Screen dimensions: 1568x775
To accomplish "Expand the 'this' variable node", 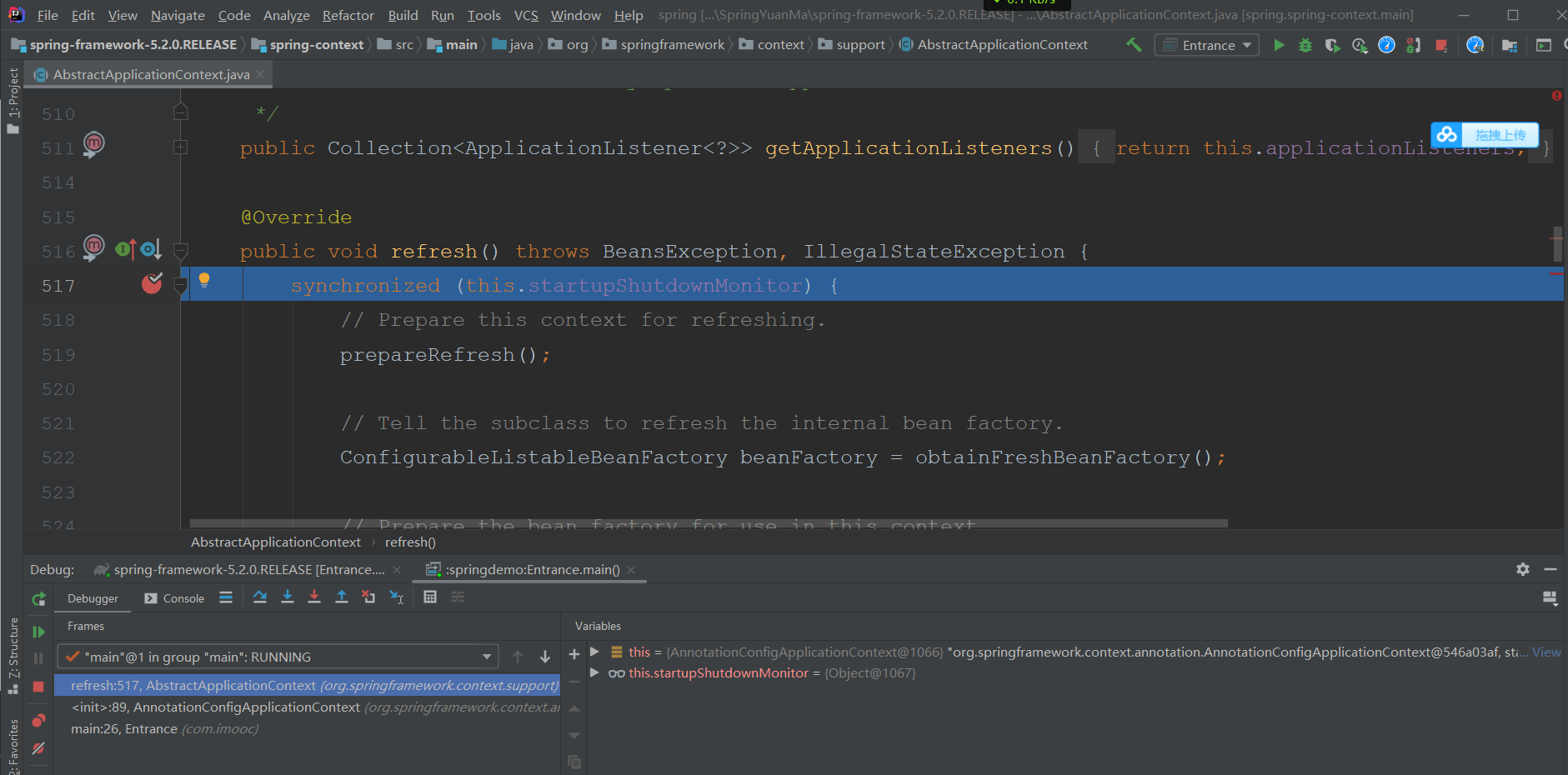I will point(595,652).
